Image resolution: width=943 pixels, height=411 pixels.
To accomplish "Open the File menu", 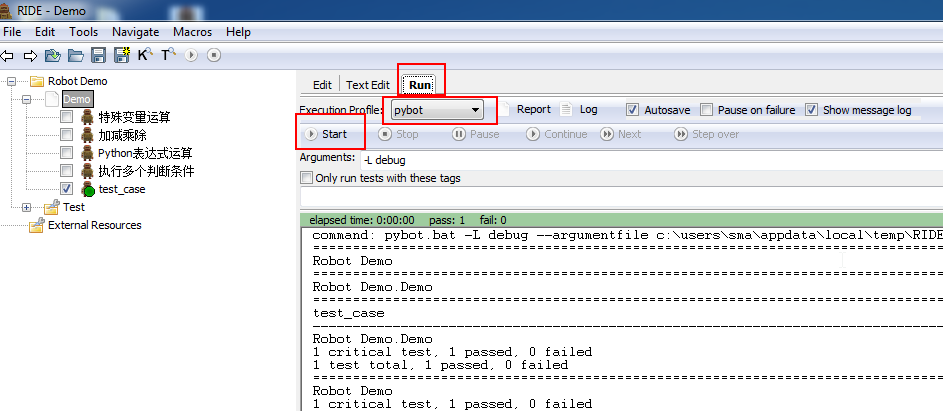I will tap(12, 32).
